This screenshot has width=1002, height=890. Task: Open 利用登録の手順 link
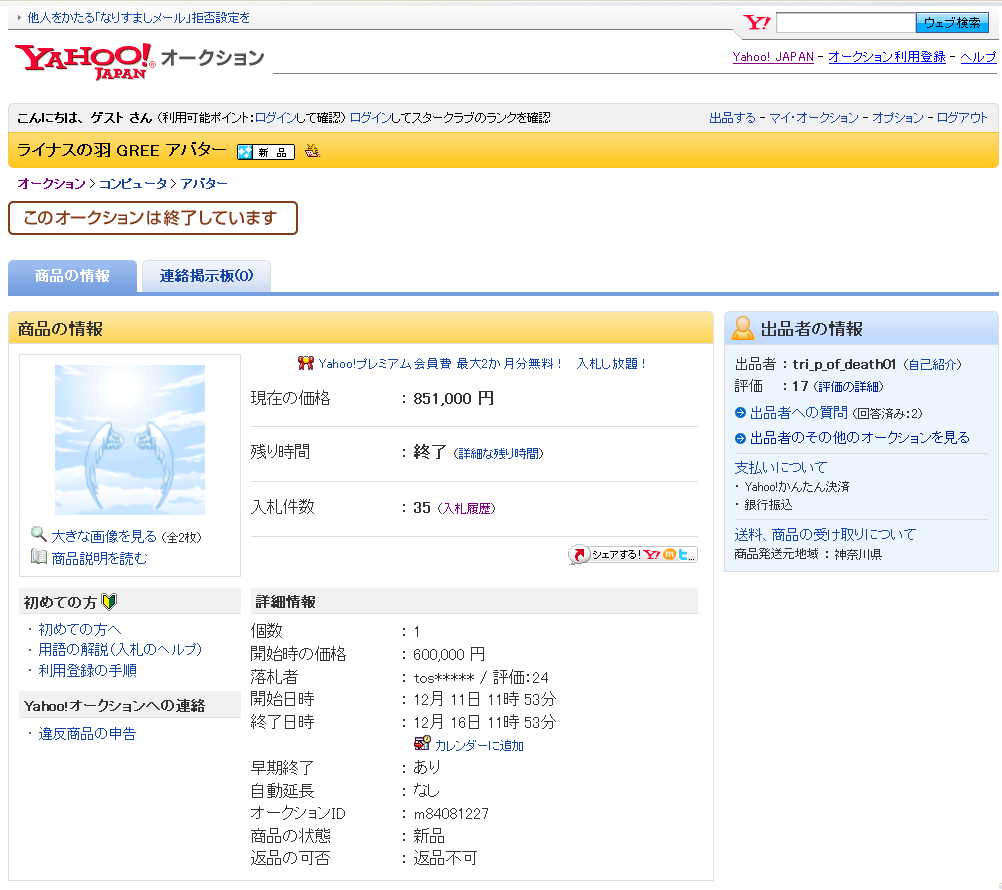pyautogui.click(x=88, y=671)
